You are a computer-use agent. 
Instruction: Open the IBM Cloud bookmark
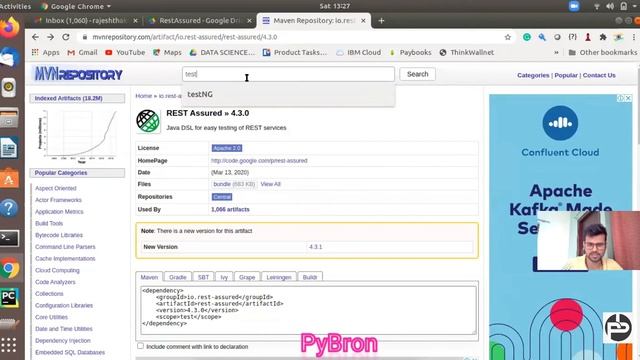359,53
